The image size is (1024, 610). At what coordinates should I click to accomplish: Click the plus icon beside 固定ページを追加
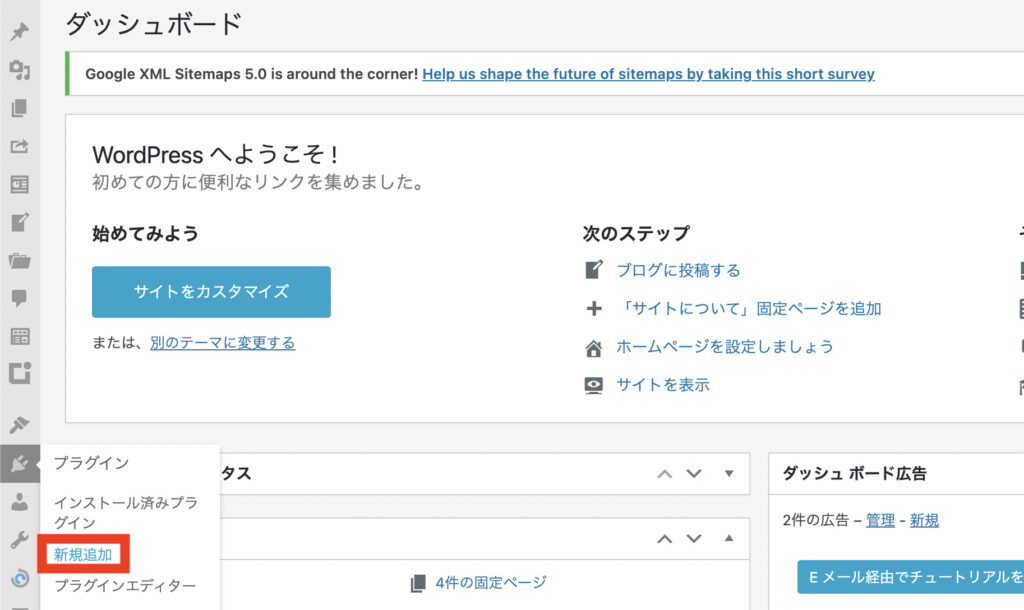coord(594,308)
